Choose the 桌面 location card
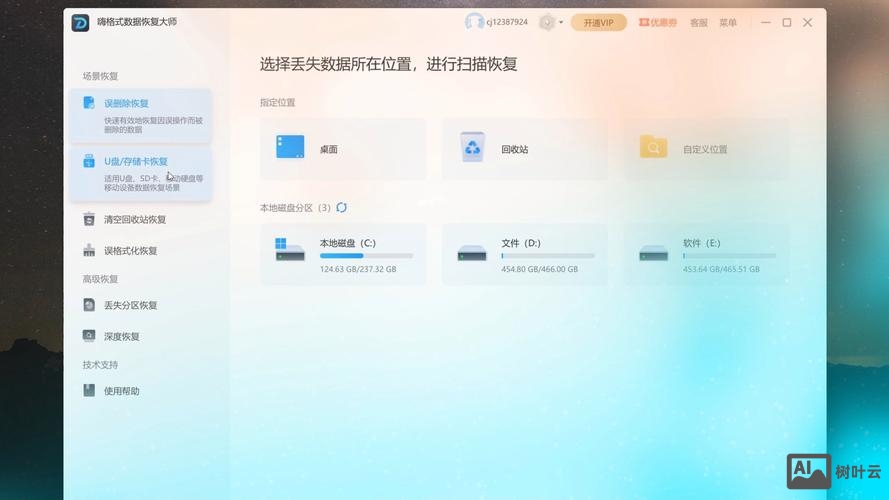This screenshot has width=889, height=500. click(342, 149)
